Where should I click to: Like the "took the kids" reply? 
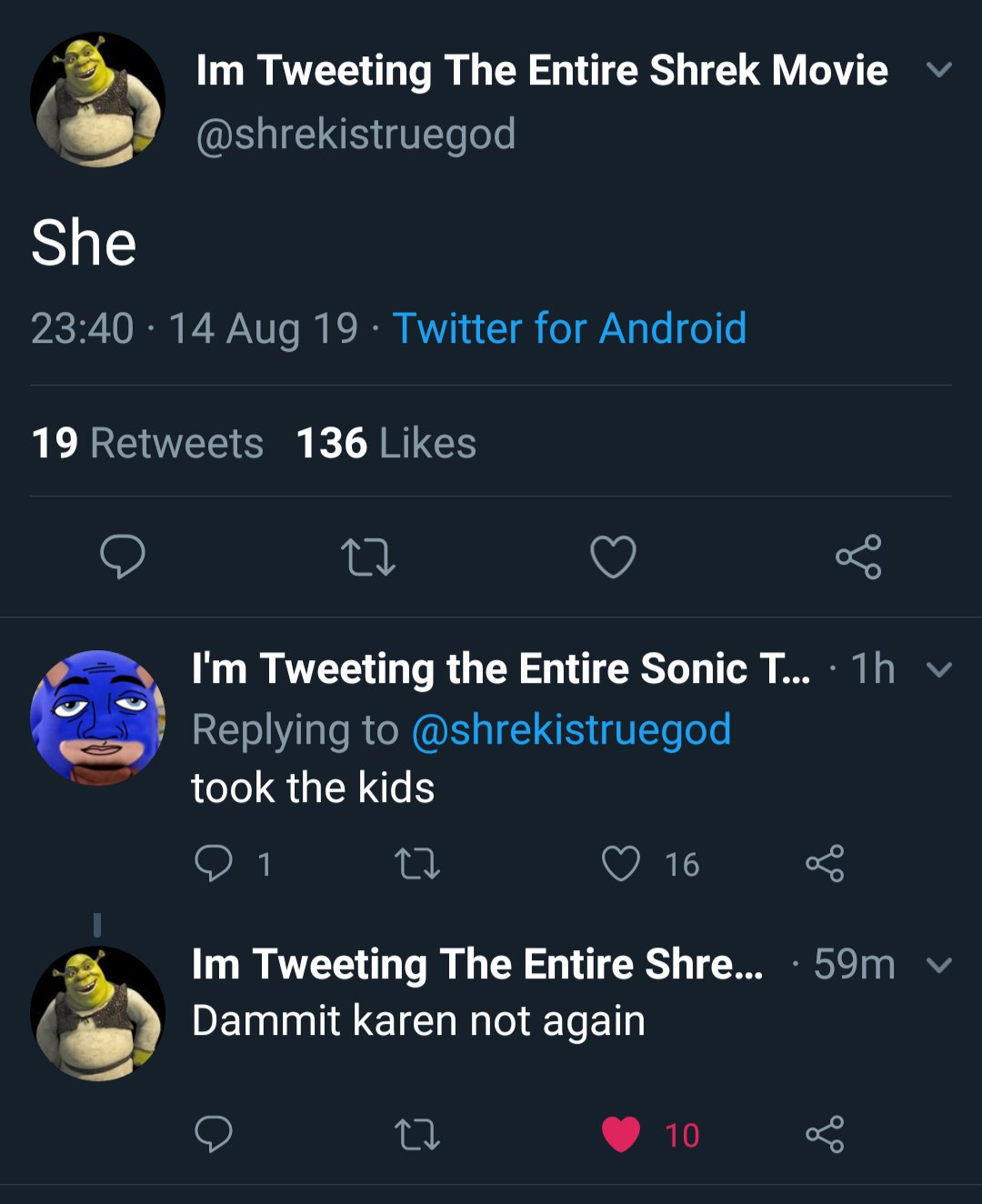pyautogui.click(x=622, y=863)
